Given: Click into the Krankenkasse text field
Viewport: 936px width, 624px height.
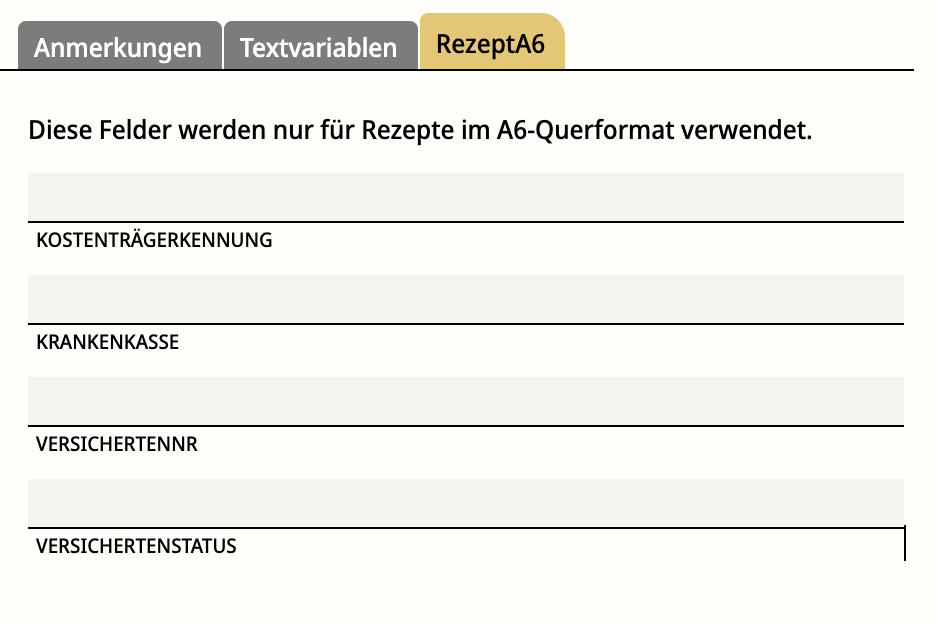Looking at the screenshot, I should [x=465, y=299].
